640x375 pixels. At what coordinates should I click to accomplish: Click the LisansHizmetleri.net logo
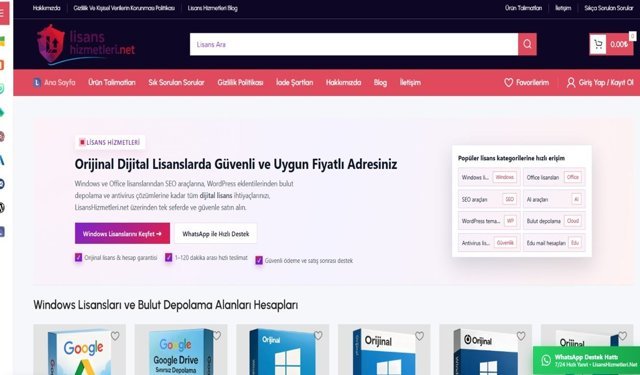pos(86,44)
